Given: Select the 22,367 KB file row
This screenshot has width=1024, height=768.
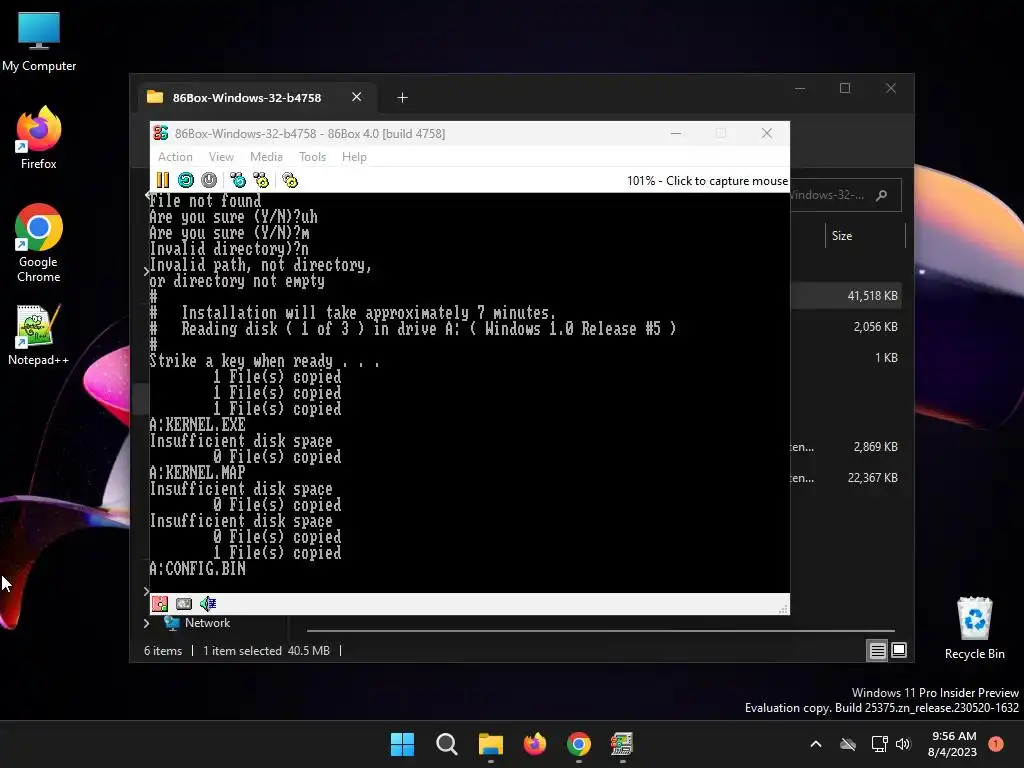Looking at the screenshot, I should point(846,478).
